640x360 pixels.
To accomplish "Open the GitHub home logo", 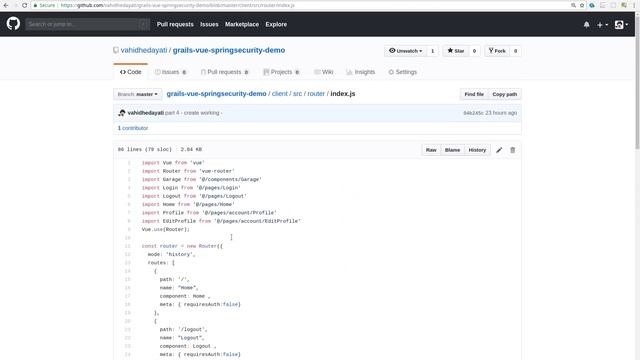I will [x=13, y=24].
